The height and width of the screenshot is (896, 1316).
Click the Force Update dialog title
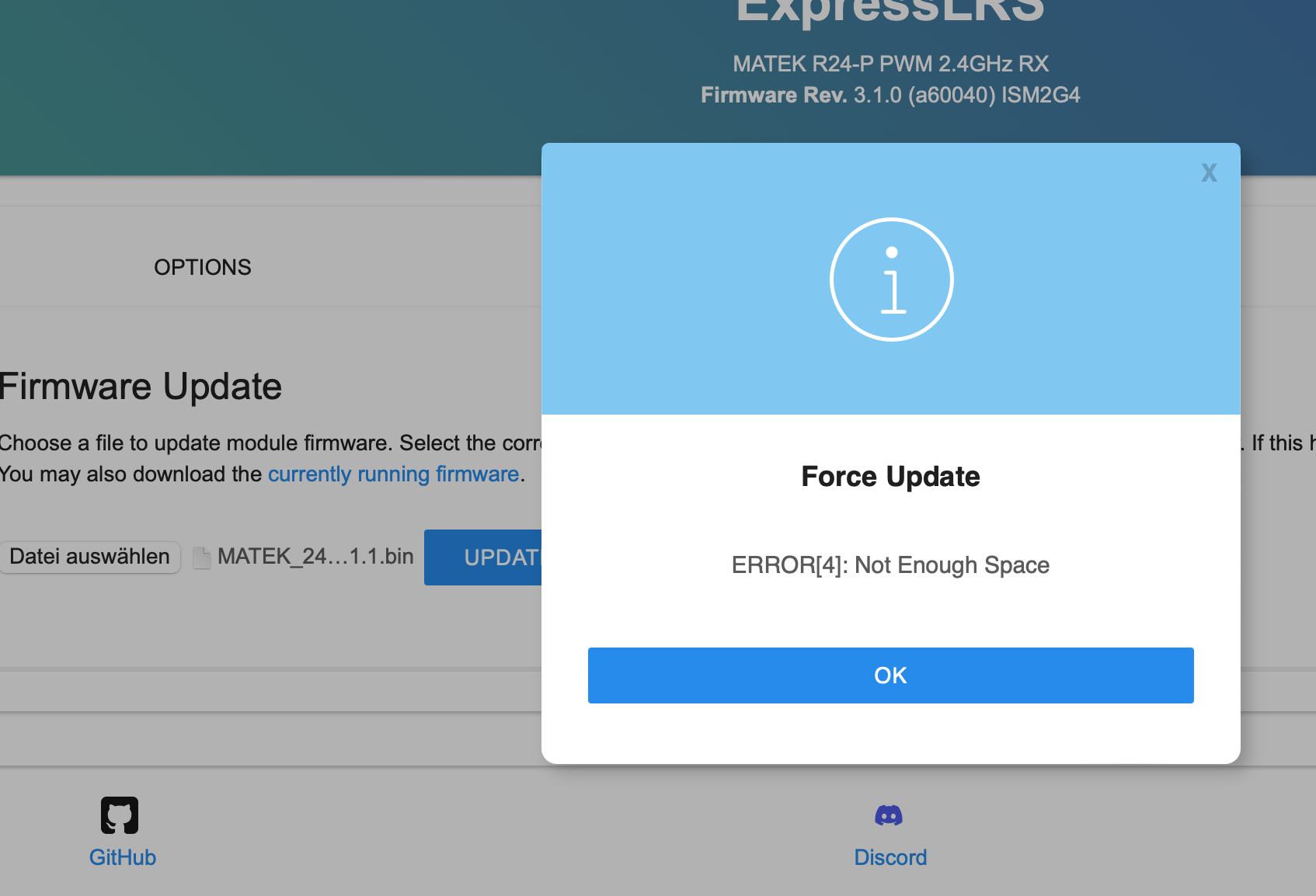coord(890,476)
